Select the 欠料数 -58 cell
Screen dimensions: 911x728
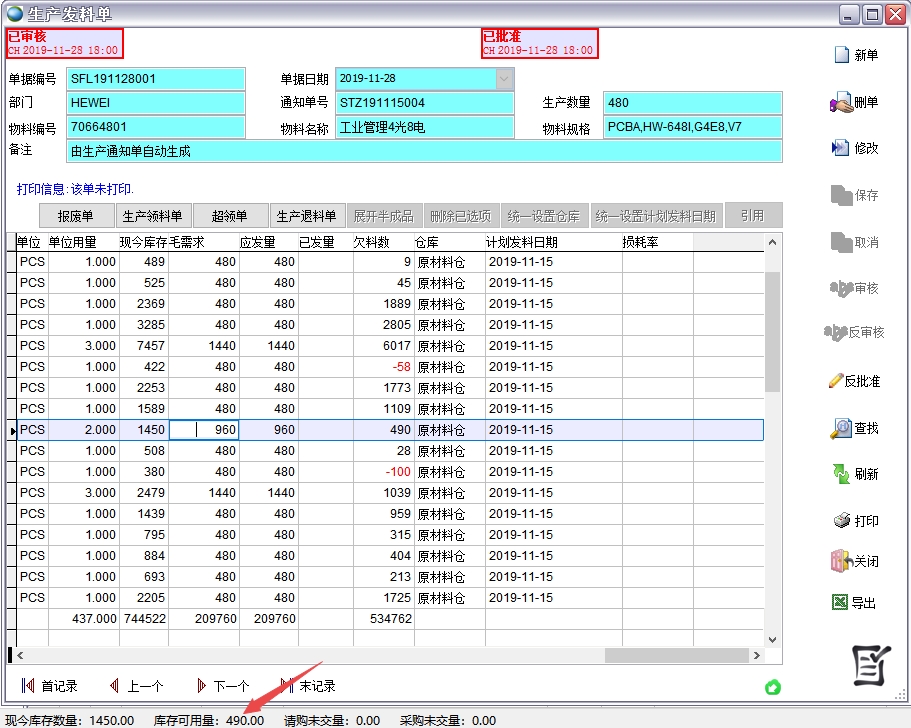pyautogui.click(x=384, y=367)
